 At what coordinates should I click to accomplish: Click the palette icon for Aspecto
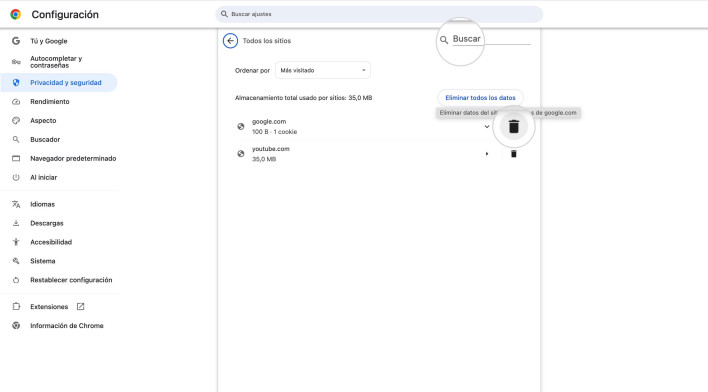click(x=16, y=121)
